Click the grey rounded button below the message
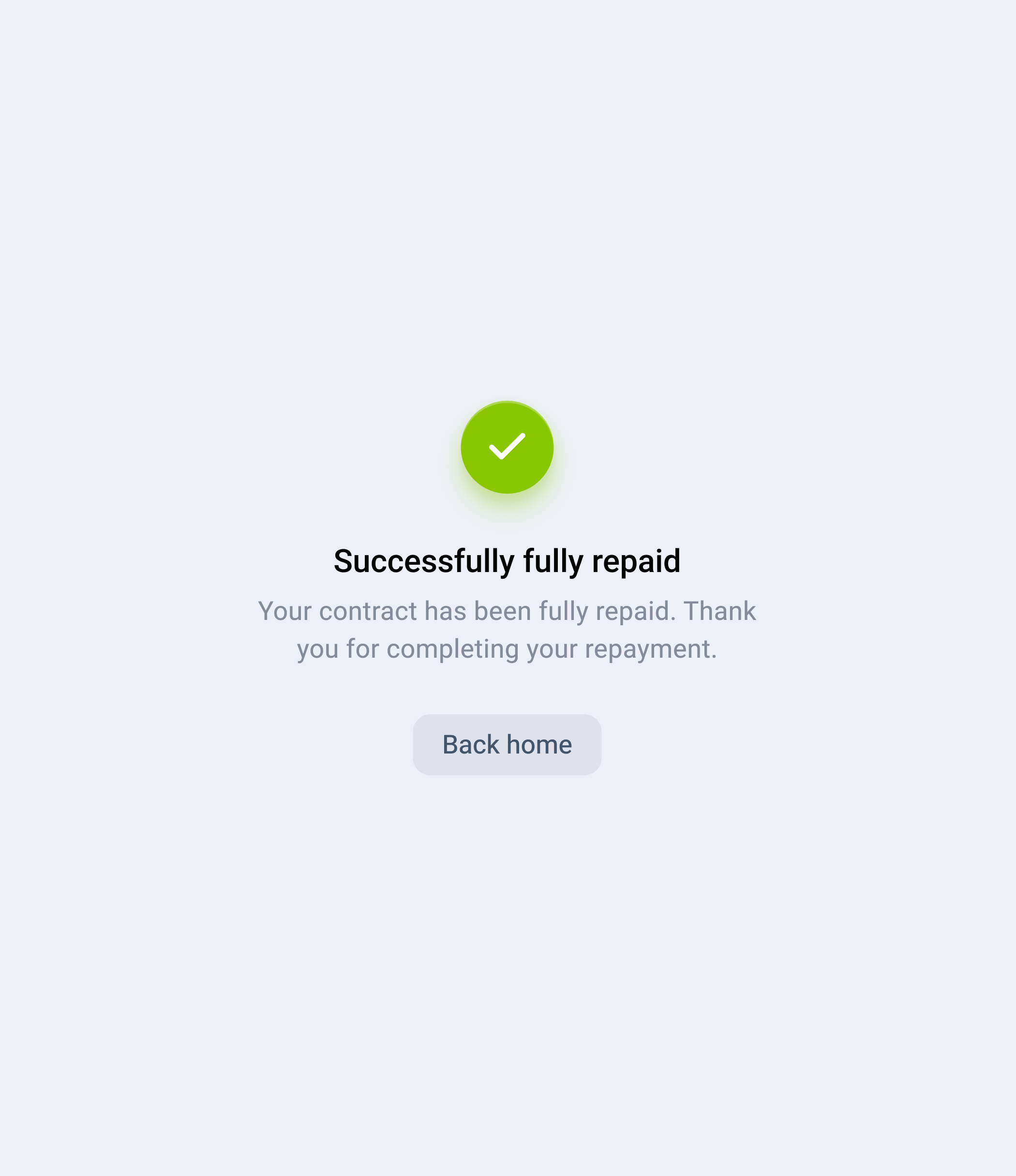Image resolution: width=1016 pixels, height=1176 pixels. point(507,745)
